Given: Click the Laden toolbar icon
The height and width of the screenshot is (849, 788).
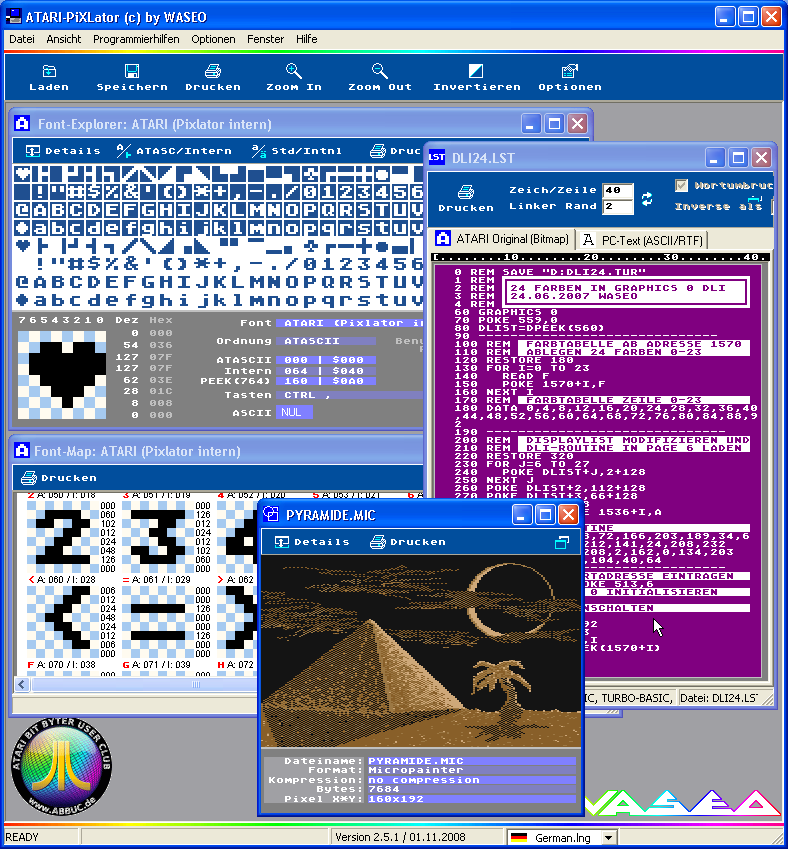Looking at the screenshot, I should [x=49, y=71].
